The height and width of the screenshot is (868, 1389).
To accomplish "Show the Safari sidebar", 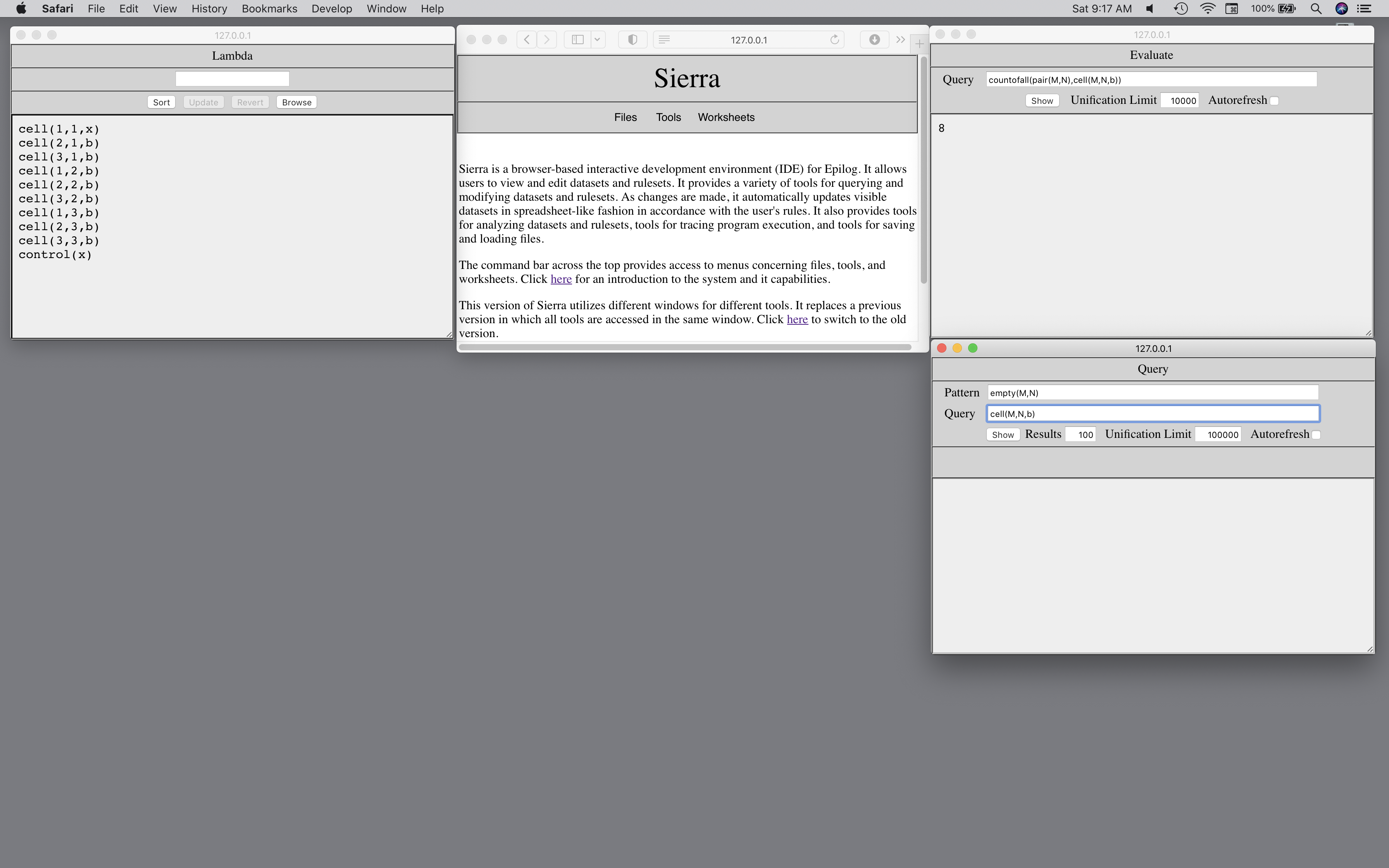I will click(577, 40).
